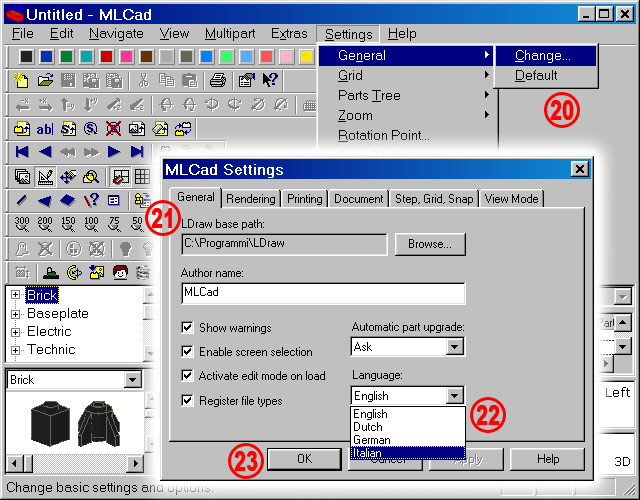This screenshot has height=500, width=640.
Task: Open the File menu
Action: [x=23, y=33]
